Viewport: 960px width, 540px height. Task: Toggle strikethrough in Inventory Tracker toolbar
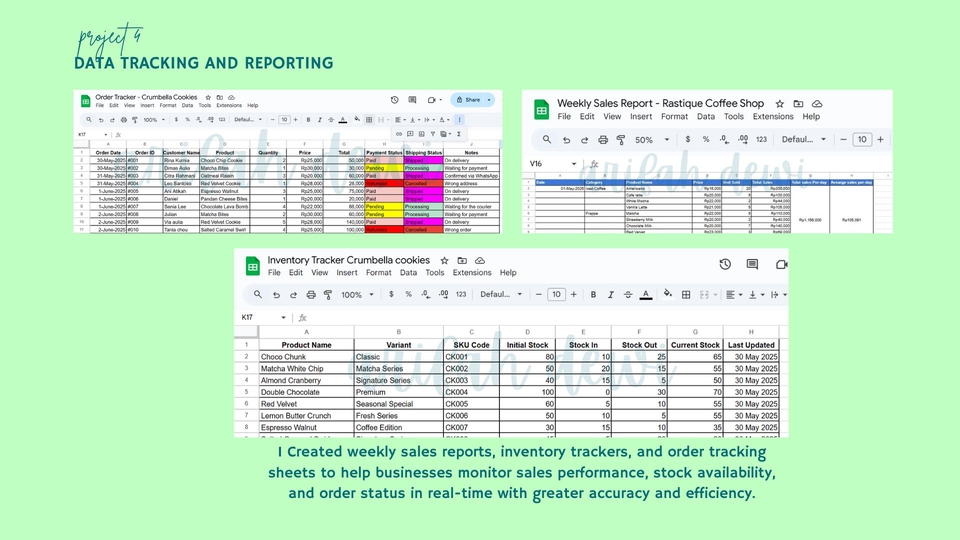[x=628, y=294]
